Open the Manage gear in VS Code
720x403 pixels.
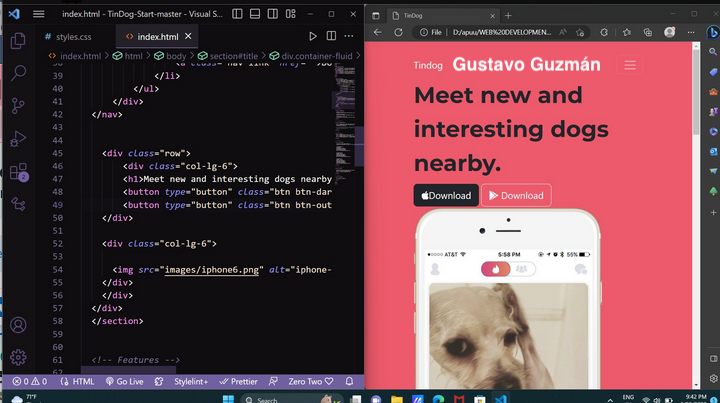click(x=18, y=357)
